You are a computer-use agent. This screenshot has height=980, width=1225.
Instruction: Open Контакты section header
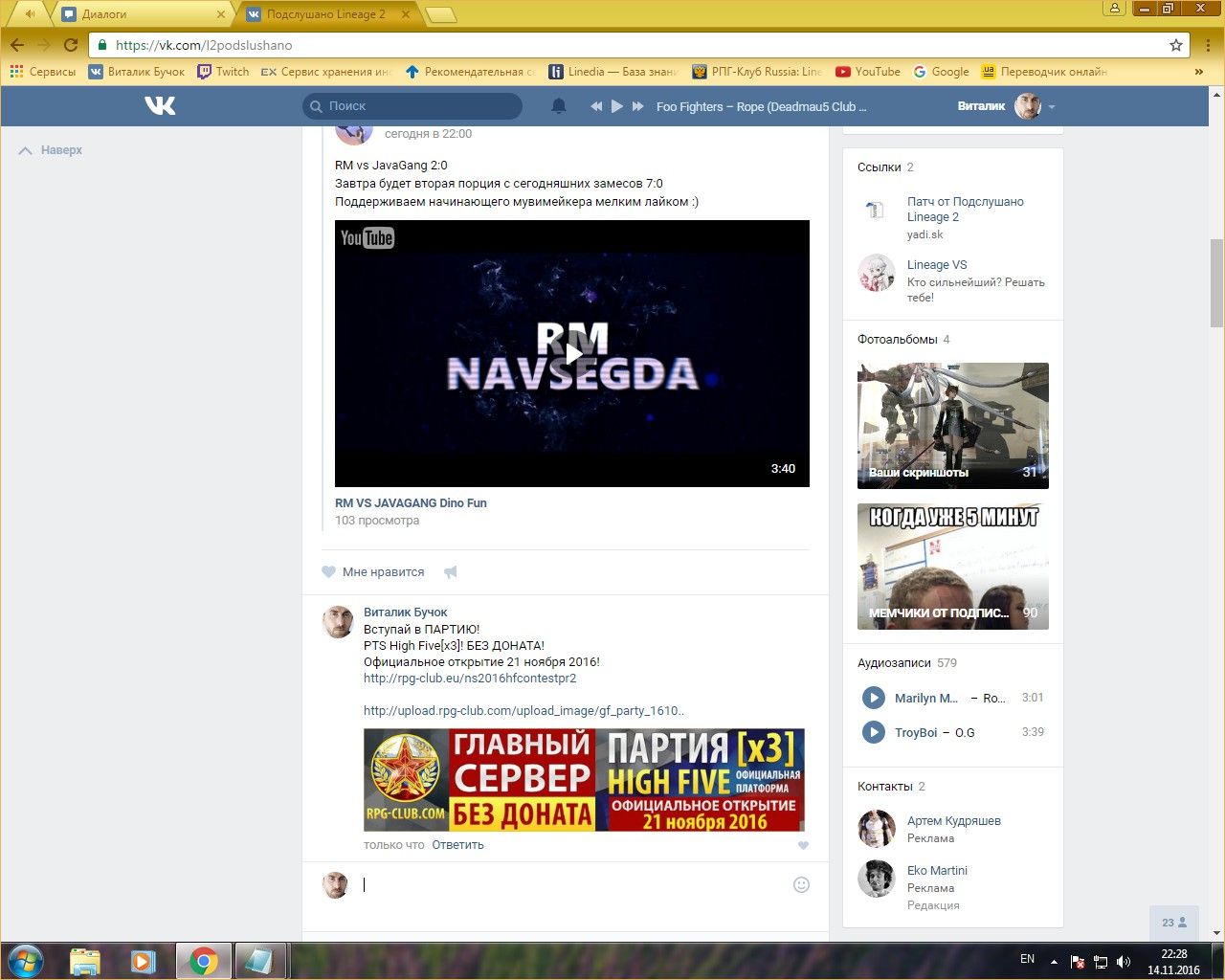tap(891, 786)
